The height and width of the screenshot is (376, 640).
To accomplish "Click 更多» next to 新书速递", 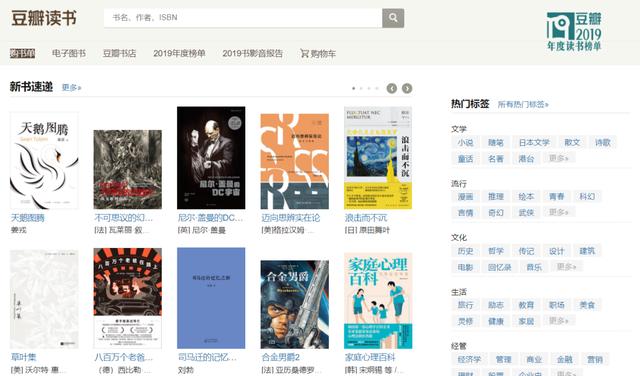I will coord(71,87).
